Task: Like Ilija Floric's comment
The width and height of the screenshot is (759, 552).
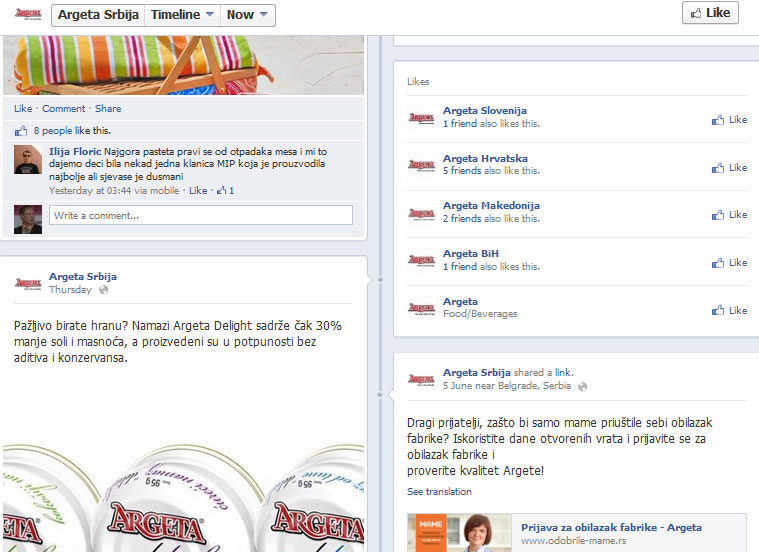Action: (198, 190)
